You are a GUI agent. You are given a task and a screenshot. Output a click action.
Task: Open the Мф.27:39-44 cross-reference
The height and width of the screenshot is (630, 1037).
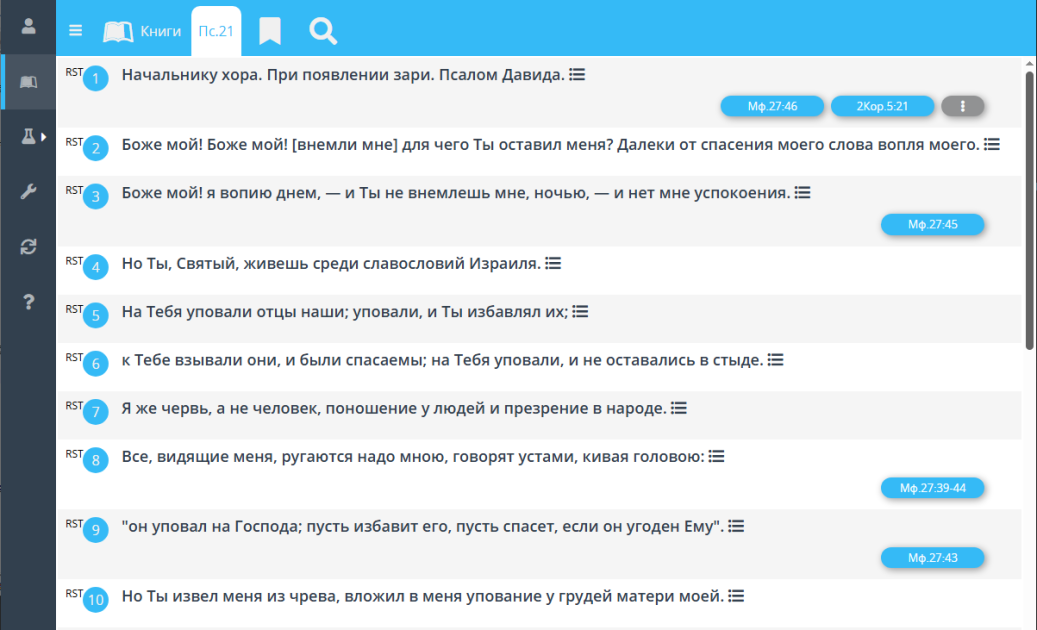click(933, 488)
